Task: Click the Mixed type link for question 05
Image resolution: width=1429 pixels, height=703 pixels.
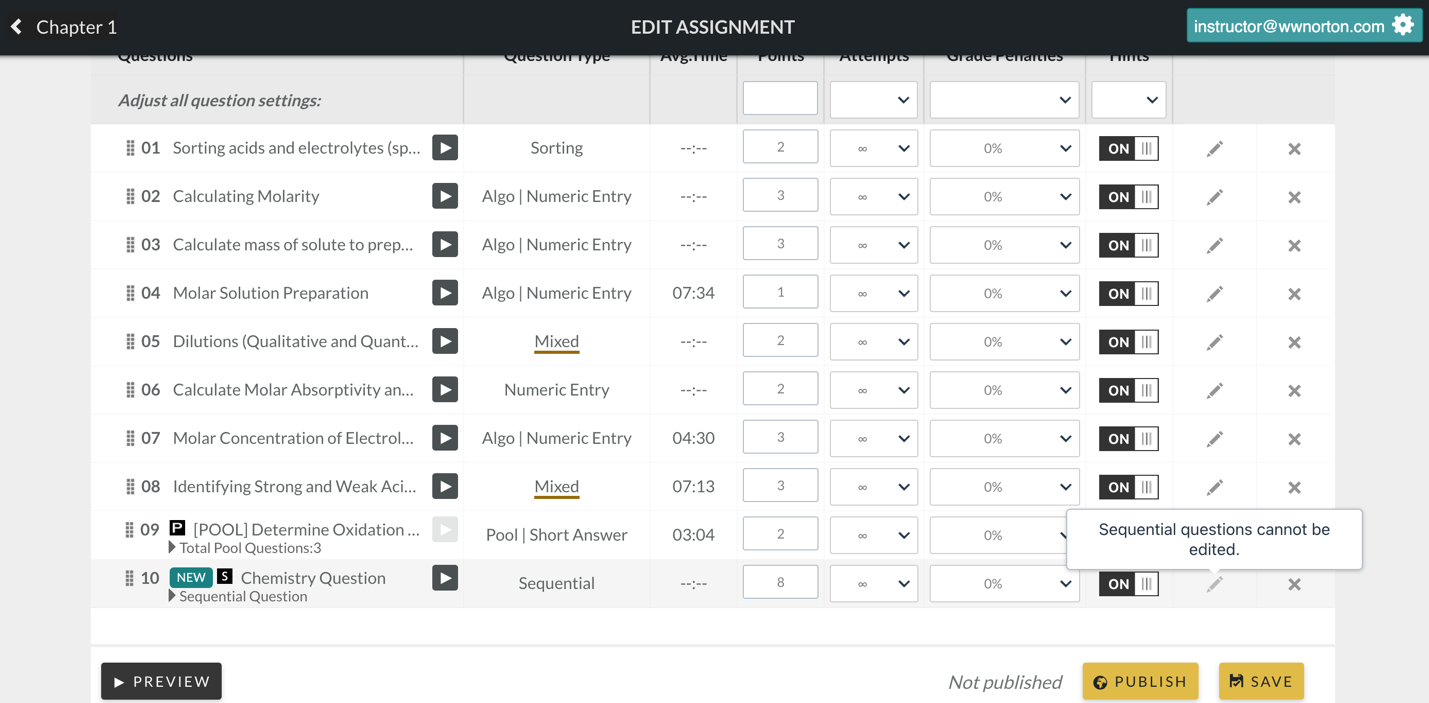Action: click(556, 342)
